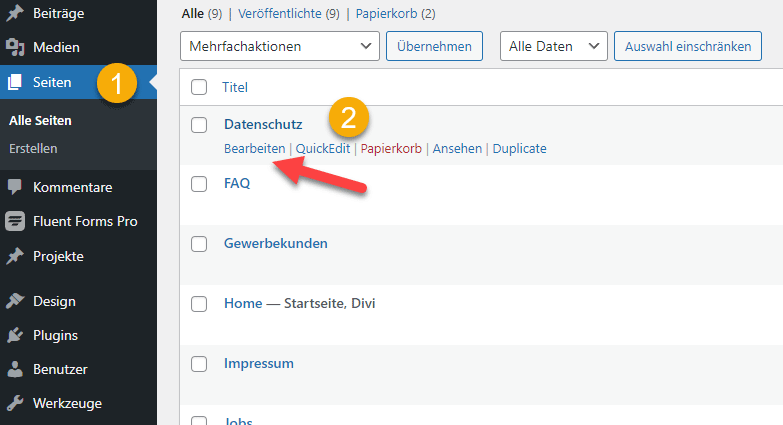Click the Werkzeuge wrench icon
The image size is (783, 425).
pos(15,403)
